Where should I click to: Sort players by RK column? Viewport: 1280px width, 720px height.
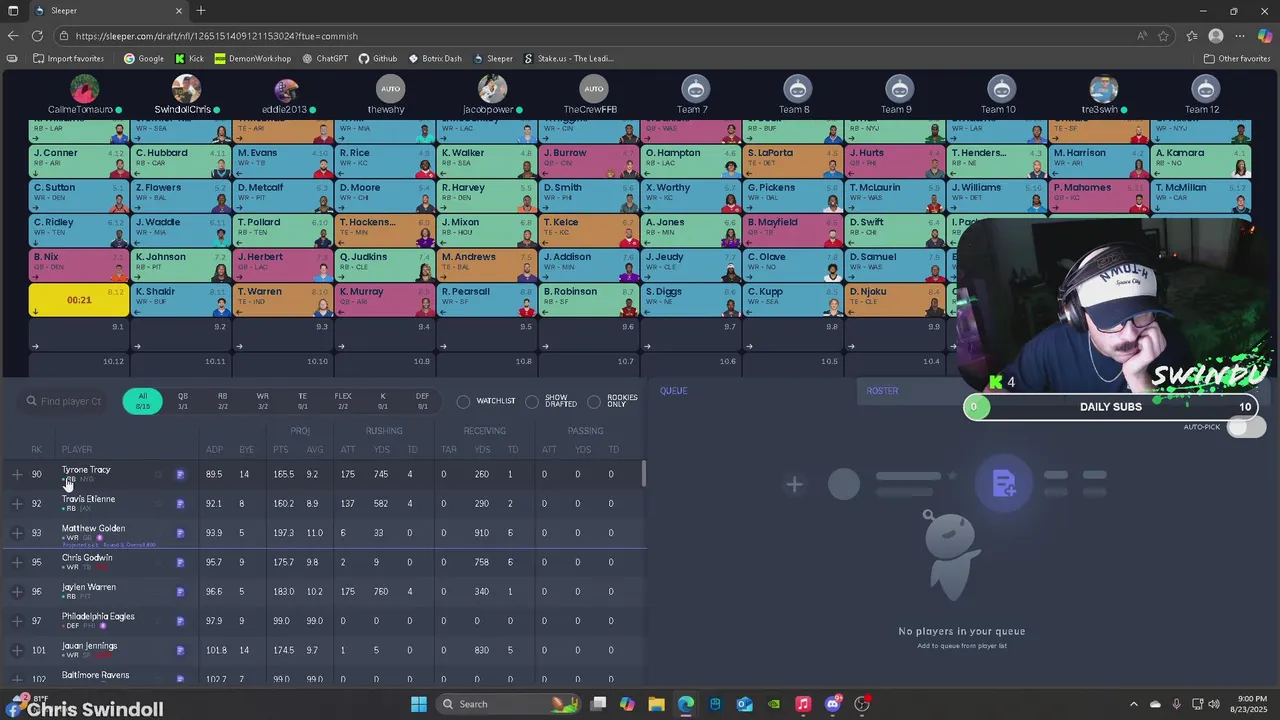point(36,449)
